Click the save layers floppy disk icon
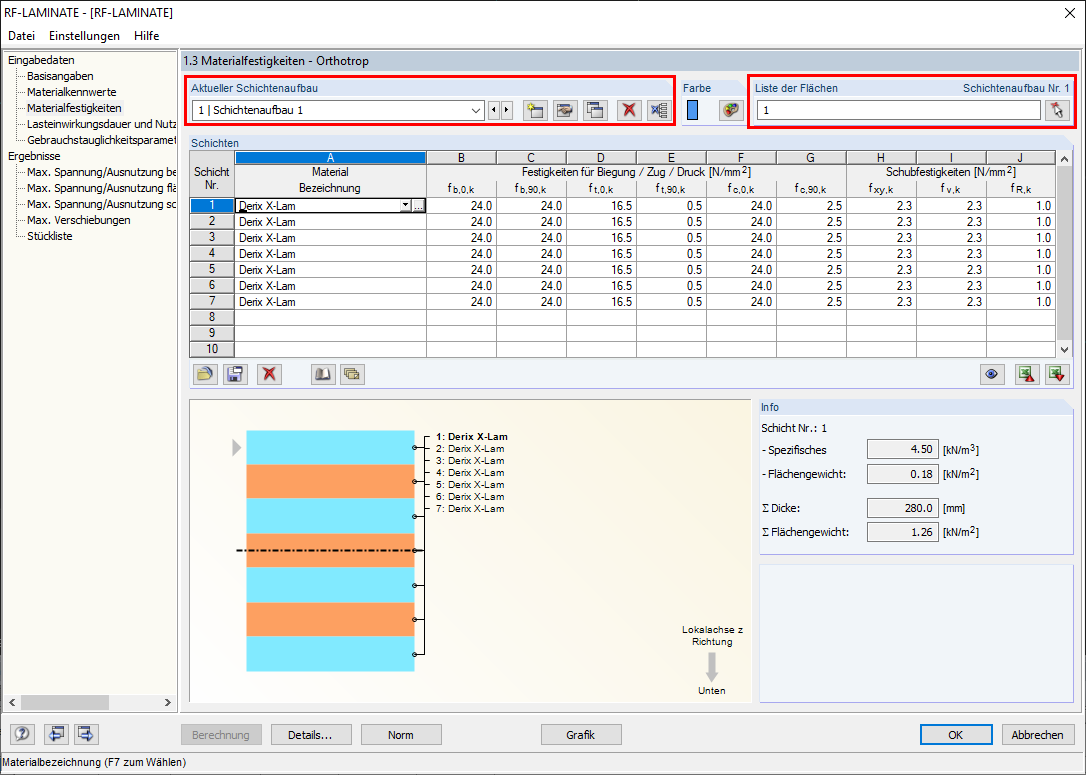Image resolution: width=1086 pixels, height=775 pixels. pos(235,374)
